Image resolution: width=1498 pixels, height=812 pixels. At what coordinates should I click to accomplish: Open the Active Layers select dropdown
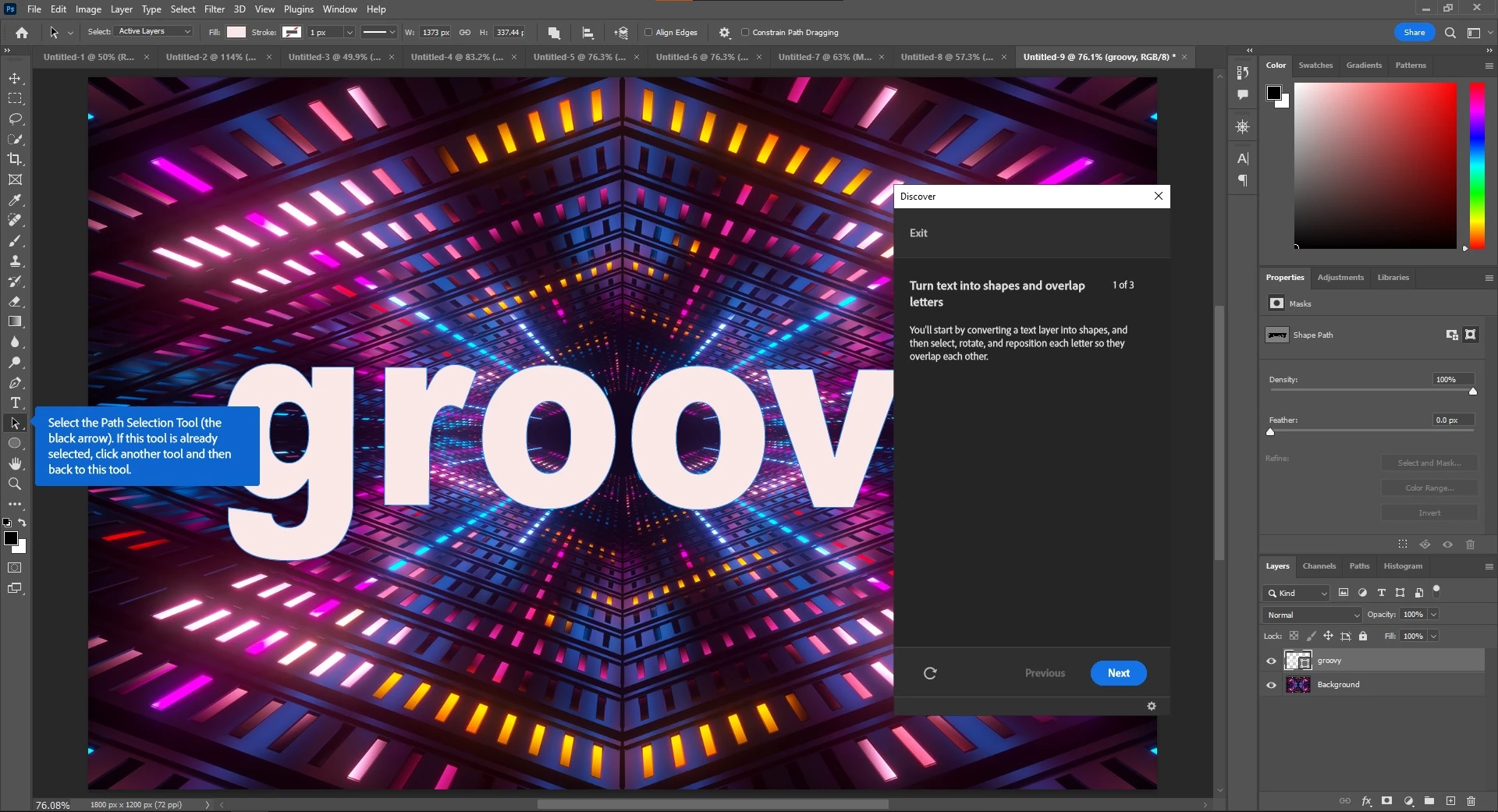point(154,32)
